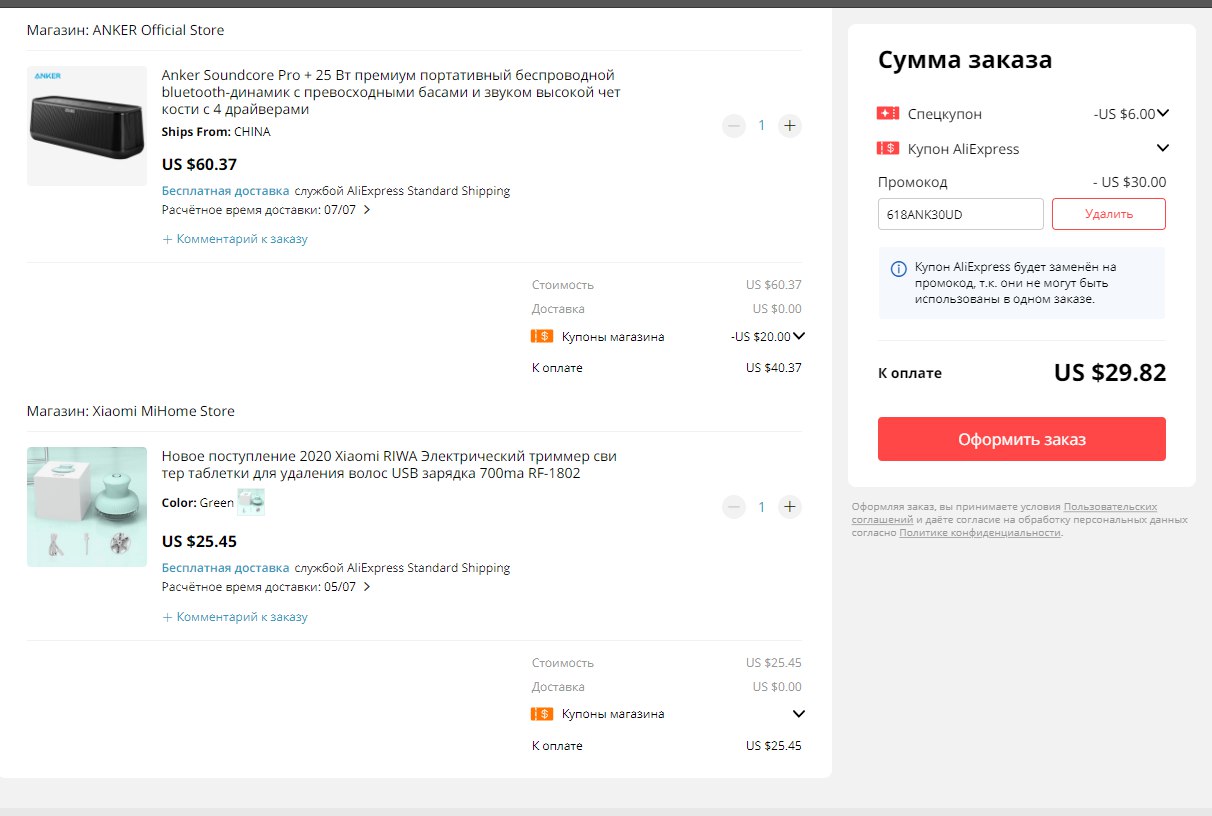Open Anker delivery time 07/07 chevron
The height and width of the screenshot is (816, 1212).
(x=367, y=210)
